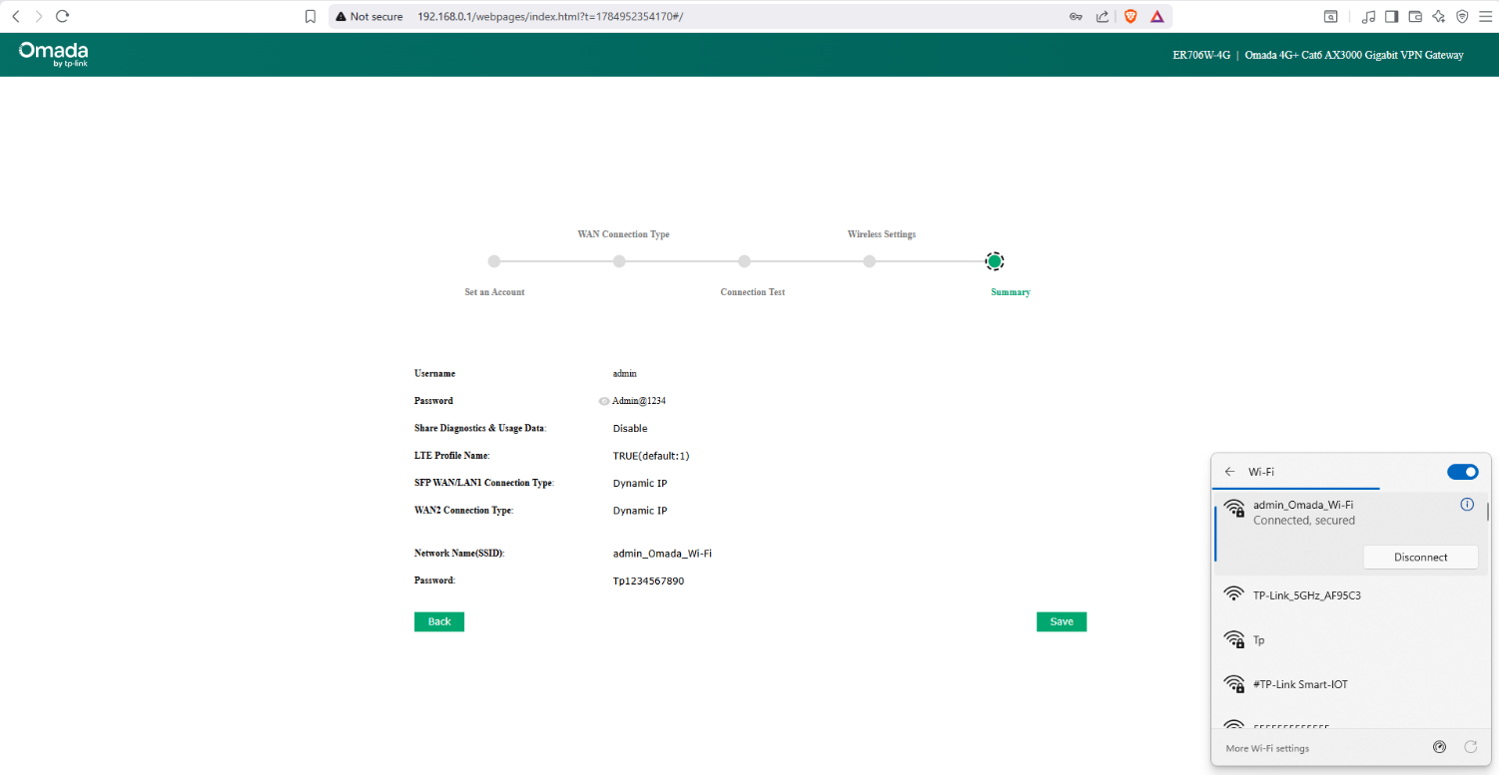Click the Wi-Fi list scrollbar
Image resolution: width=1499 pixels, height=775 pixels.
1488,512
